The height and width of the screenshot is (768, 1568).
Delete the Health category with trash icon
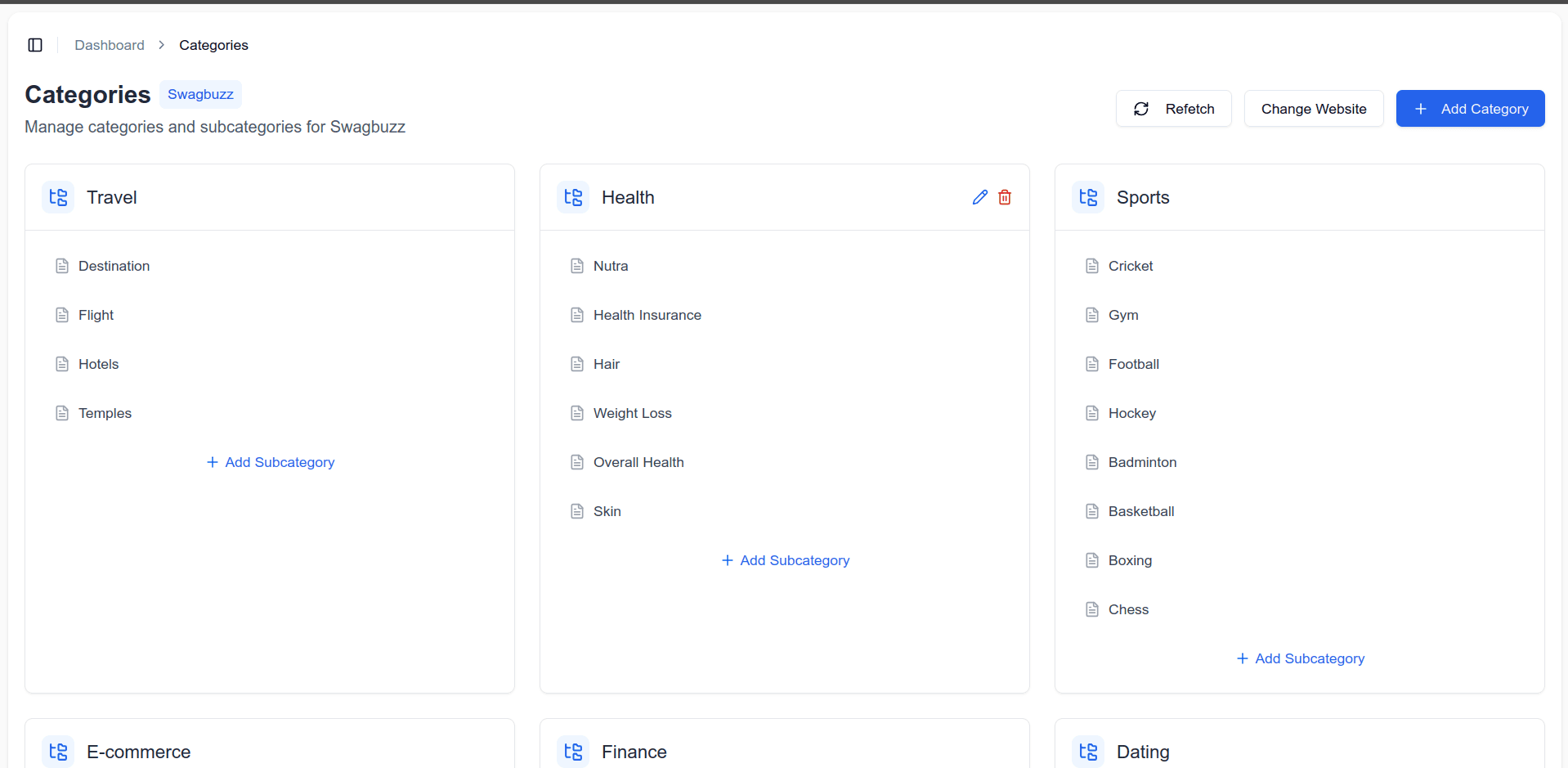pos(1005,197)
